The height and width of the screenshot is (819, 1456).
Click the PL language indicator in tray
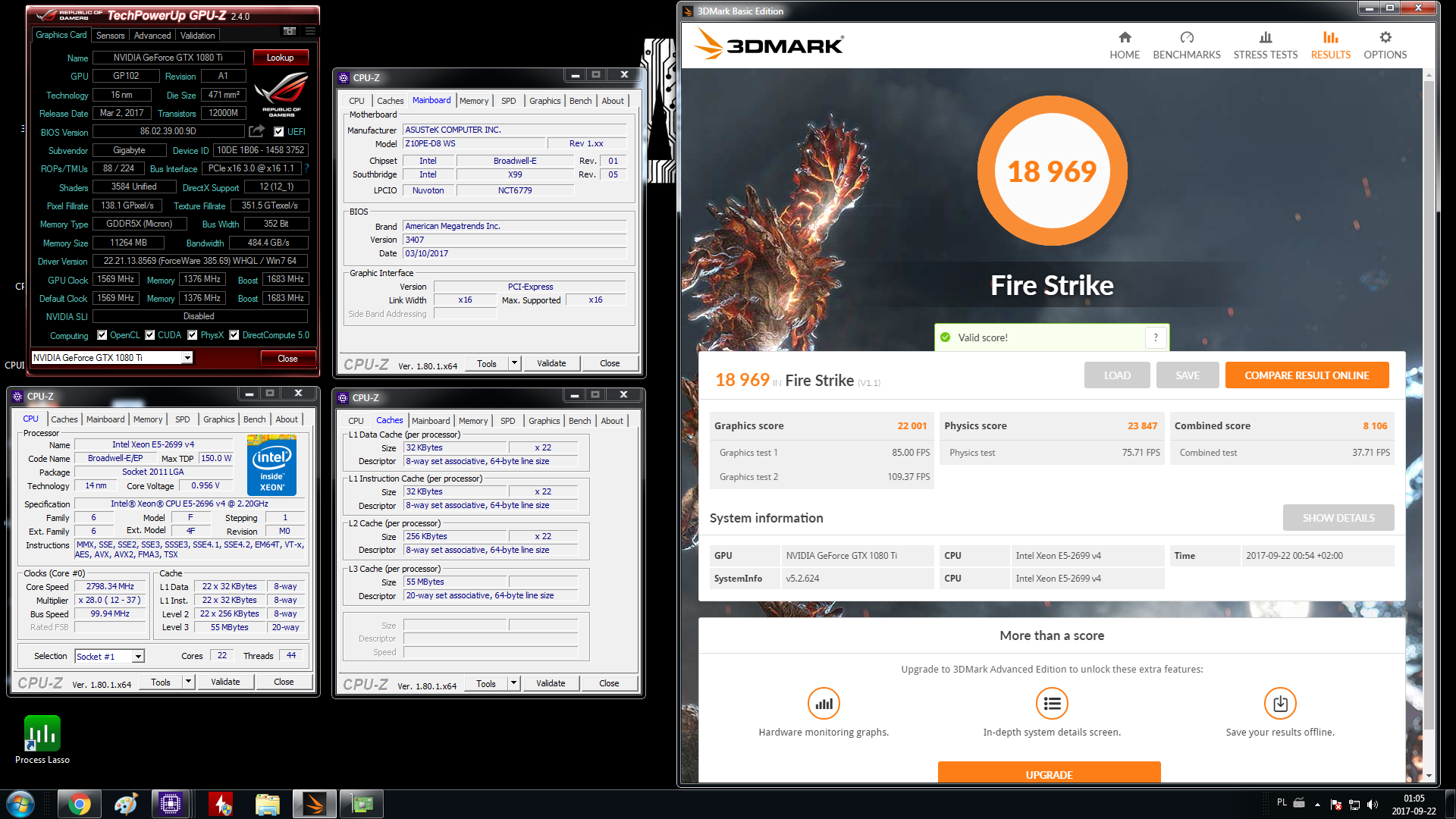pos(1282,802)
